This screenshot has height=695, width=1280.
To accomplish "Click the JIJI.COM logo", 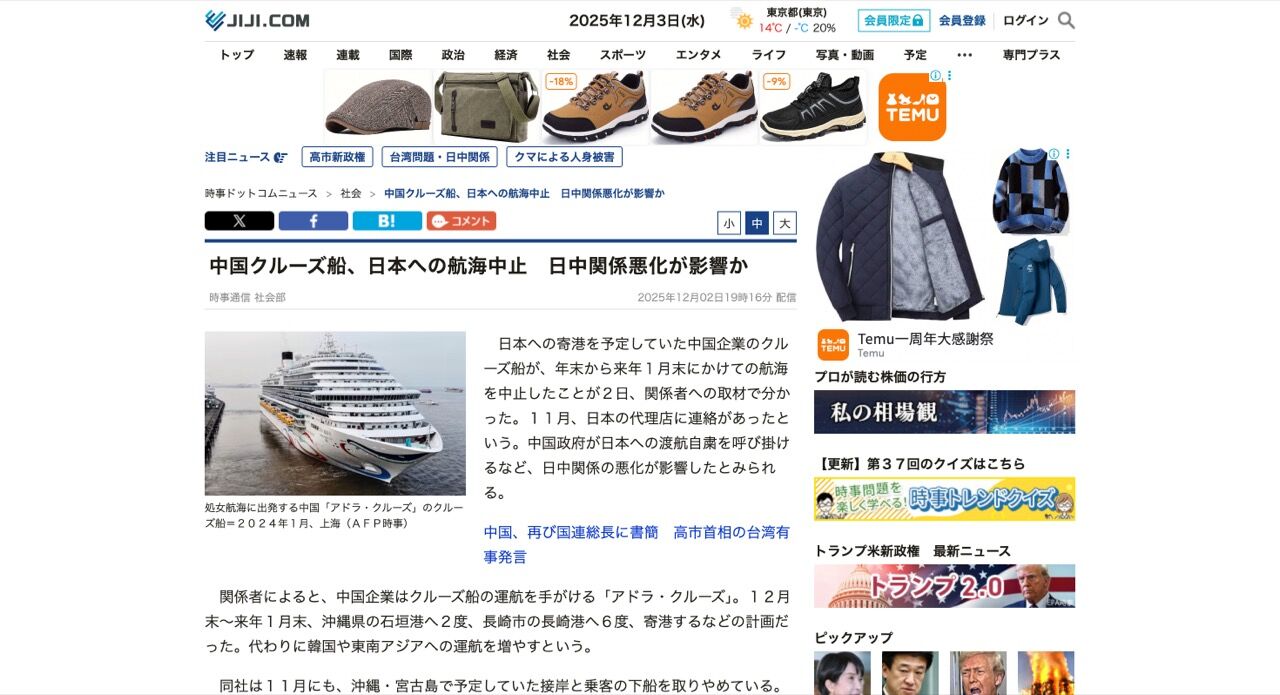I will pos(257,20).
